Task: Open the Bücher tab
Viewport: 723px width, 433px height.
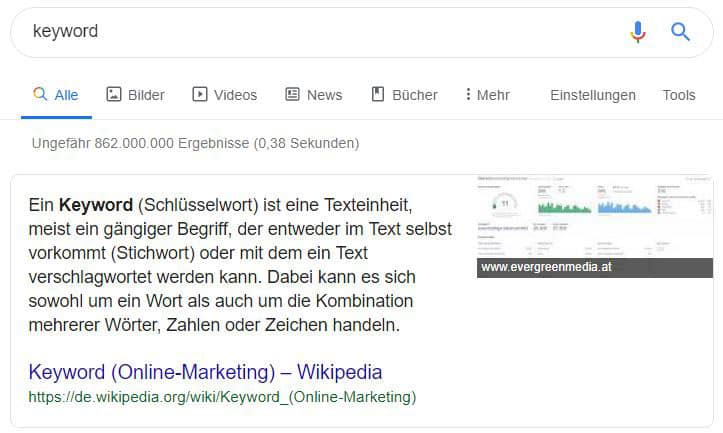Action: click(404, 95)
